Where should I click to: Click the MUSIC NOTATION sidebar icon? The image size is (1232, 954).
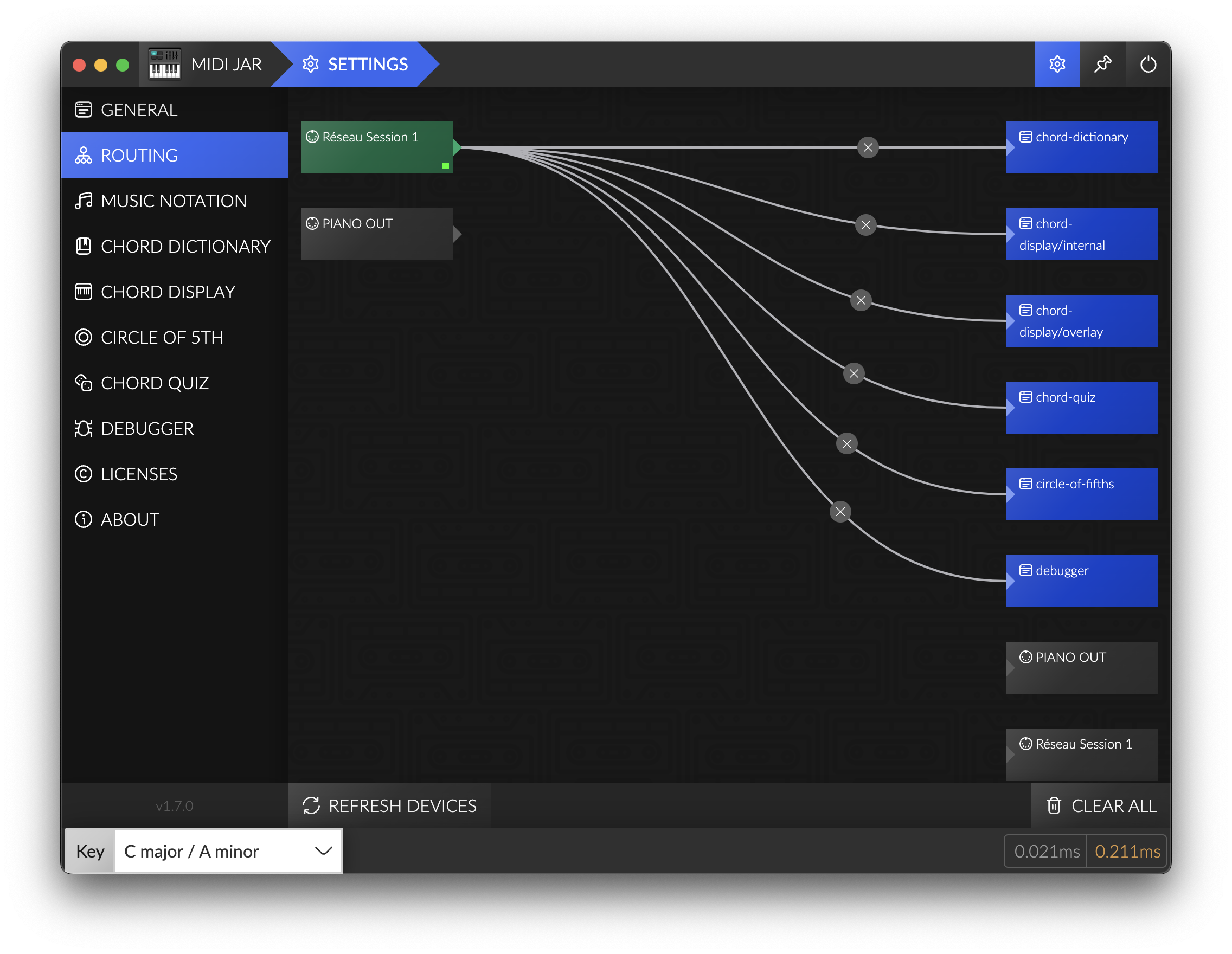pyautogui.click(x=82, y=201)
